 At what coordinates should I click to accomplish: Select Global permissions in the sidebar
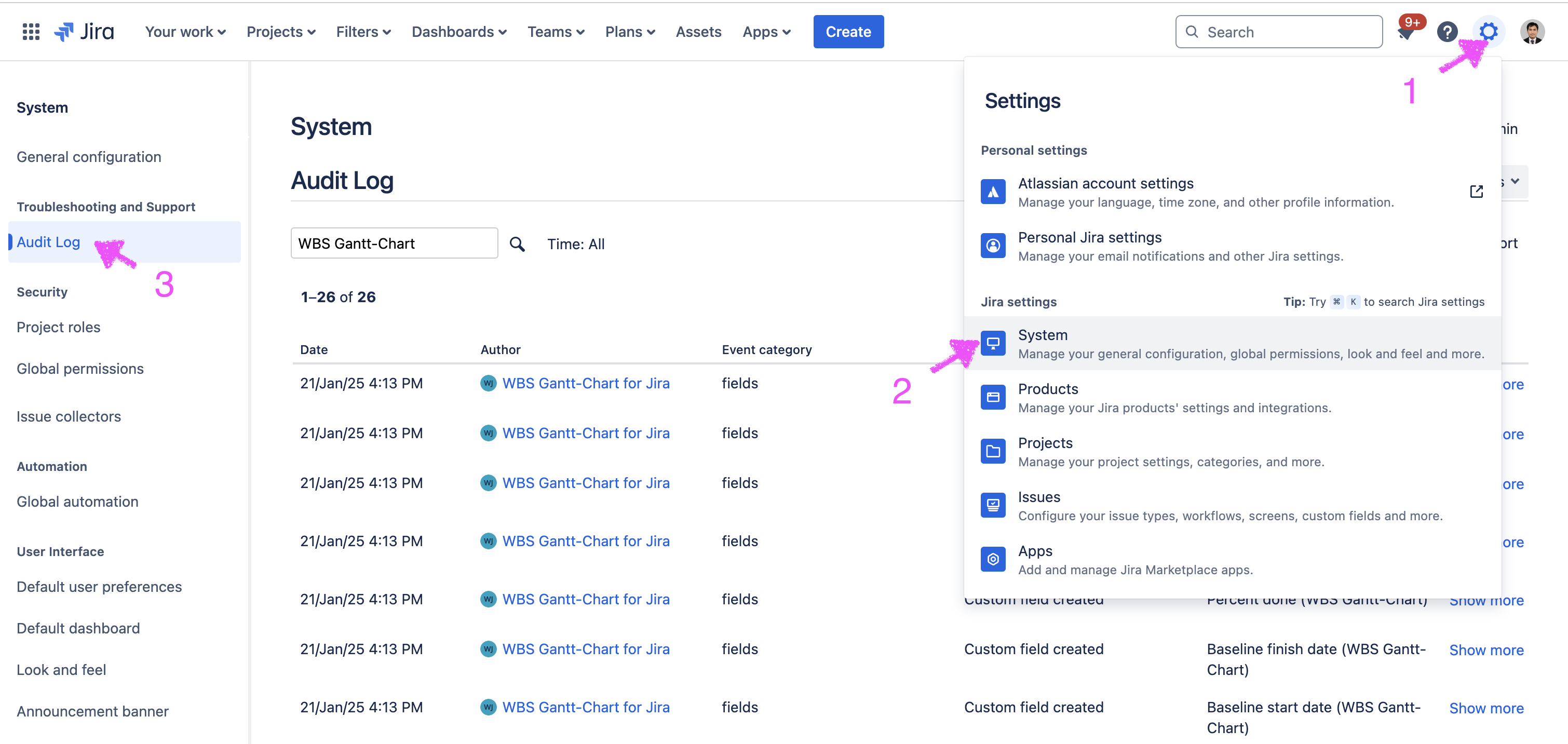click(80, 369)
